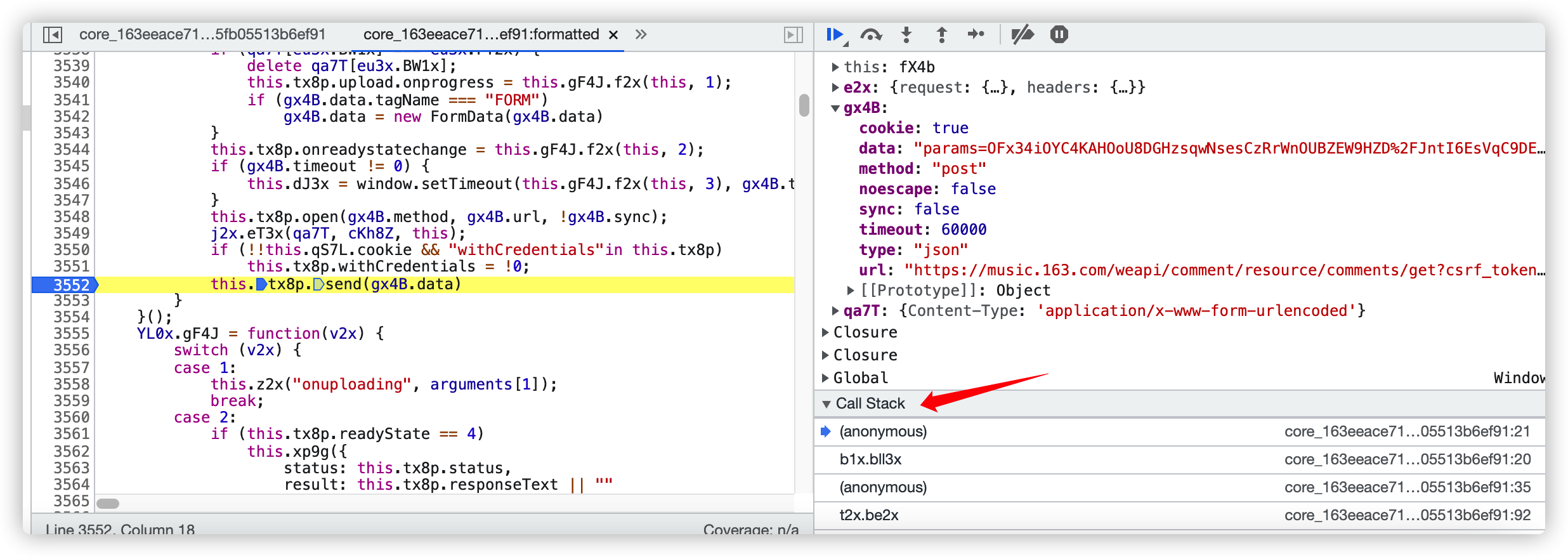This screenshot has height=557, width=1568.
Task: Show the file navigator sidebar
Action: click(x=53, y=34)
